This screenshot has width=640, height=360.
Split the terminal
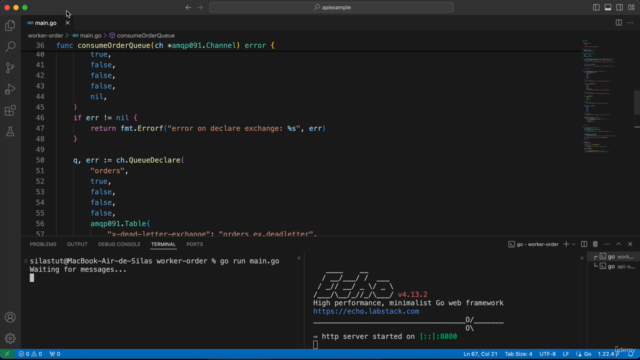coord(584,244)
